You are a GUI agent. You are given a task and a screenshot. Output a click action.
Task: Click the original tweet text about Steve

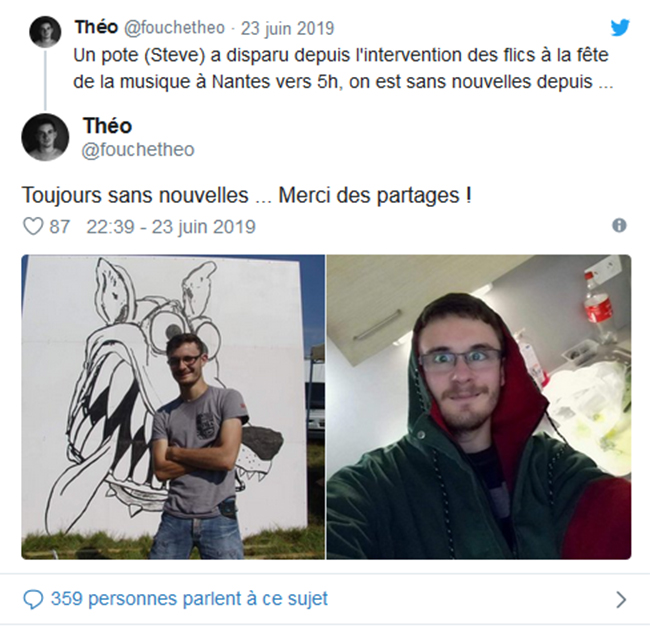343,68
